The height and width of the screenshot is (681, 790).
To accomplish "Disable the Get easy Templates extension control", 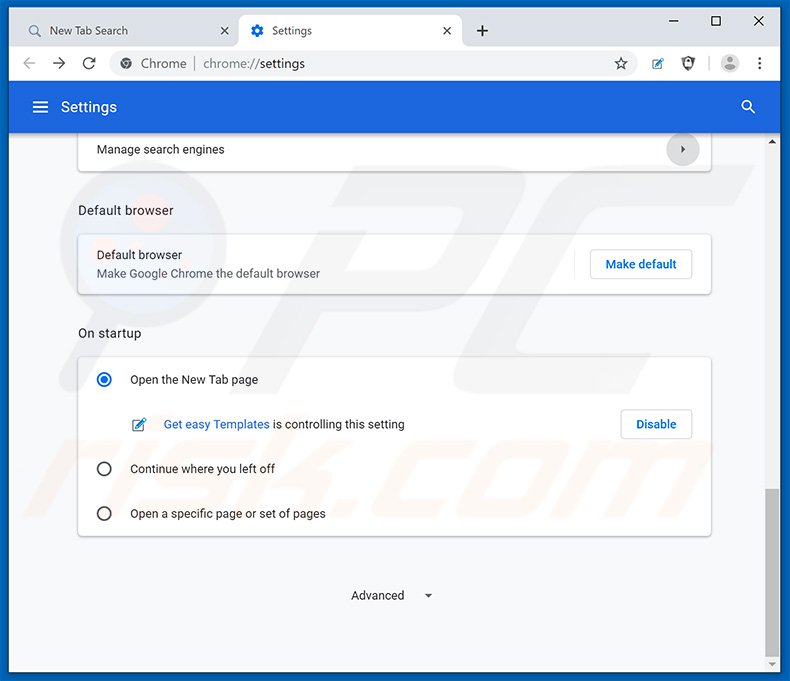I will [656, 424].
